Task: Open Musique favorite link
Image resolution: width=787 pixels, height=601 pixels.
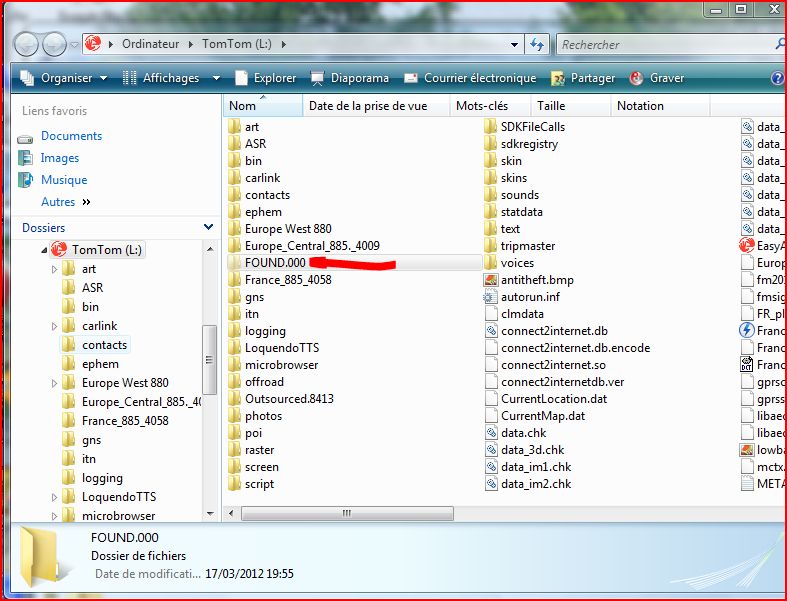Action: [x=64, y=180]
